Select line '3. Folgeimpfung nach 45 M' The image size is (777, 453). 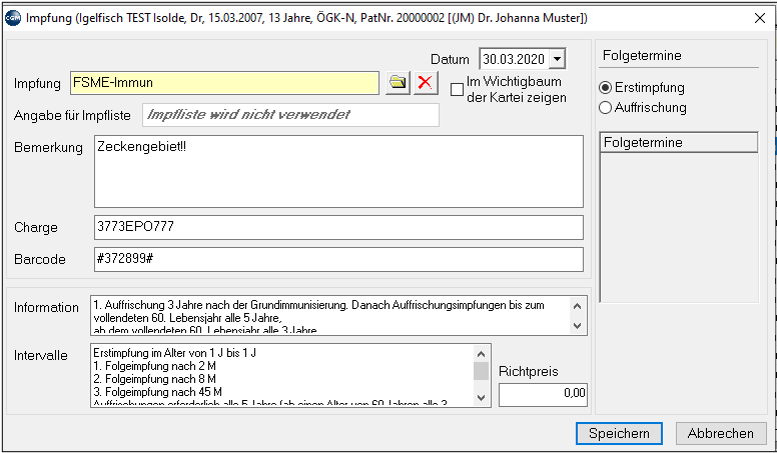coord(158,393)
